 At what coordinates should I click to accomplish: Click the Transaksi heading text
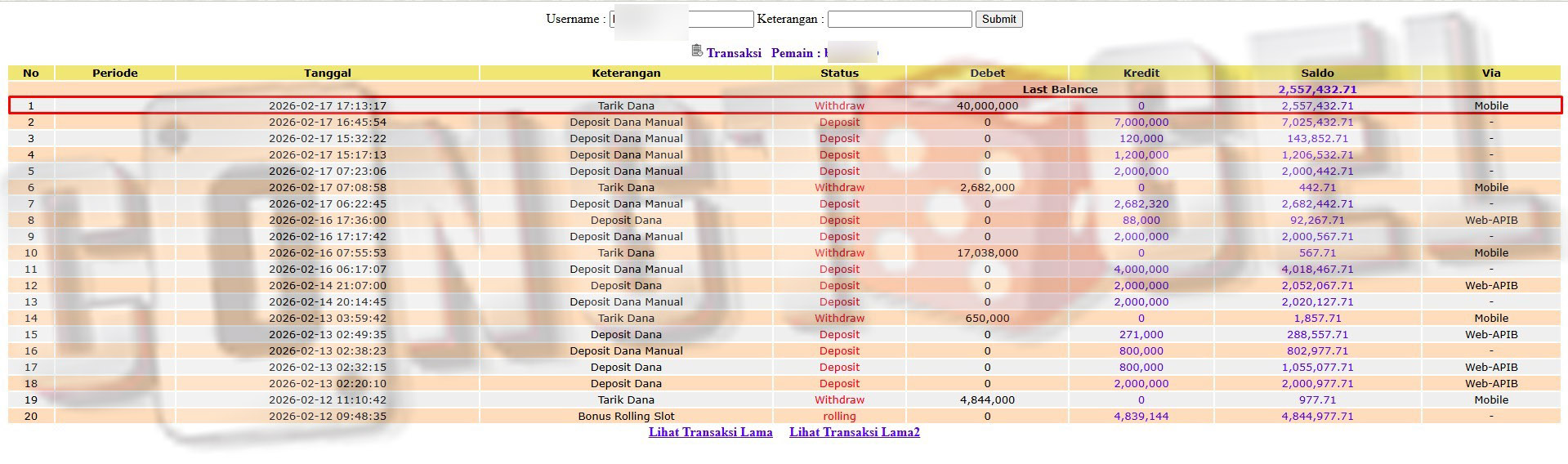[x=734, y=53]
